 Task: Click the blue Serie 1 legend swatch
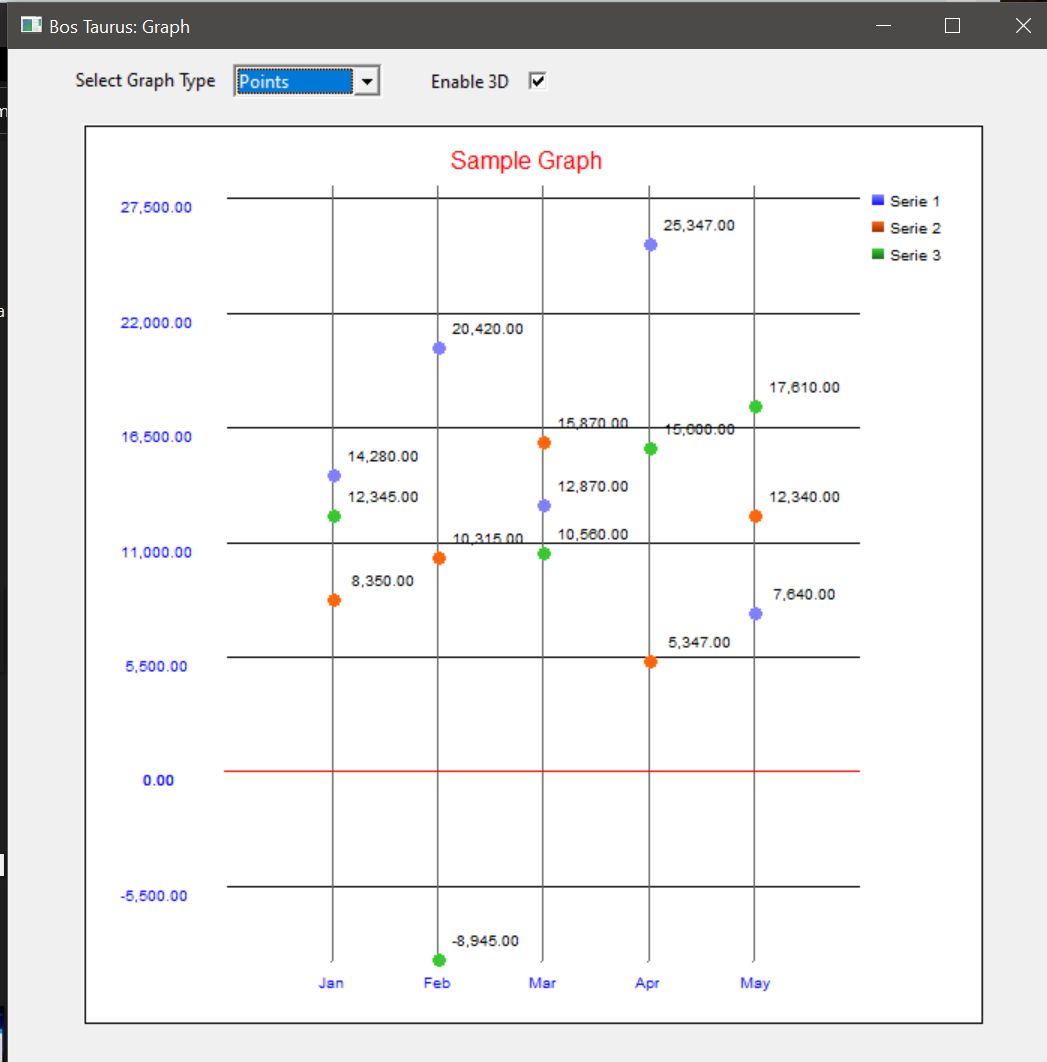(x=878, y=201)
